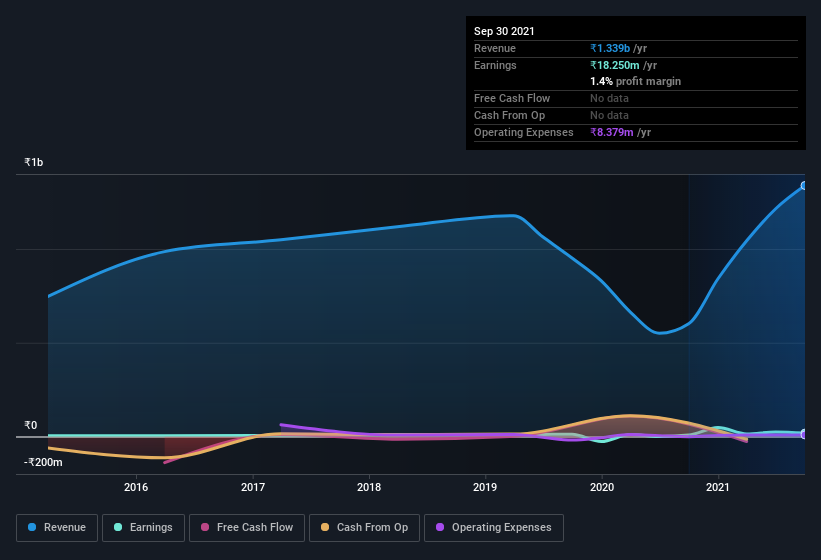This screenshot has width=821, height=560.
Task: Click the 2020 x-axis label
Action: 602,487
